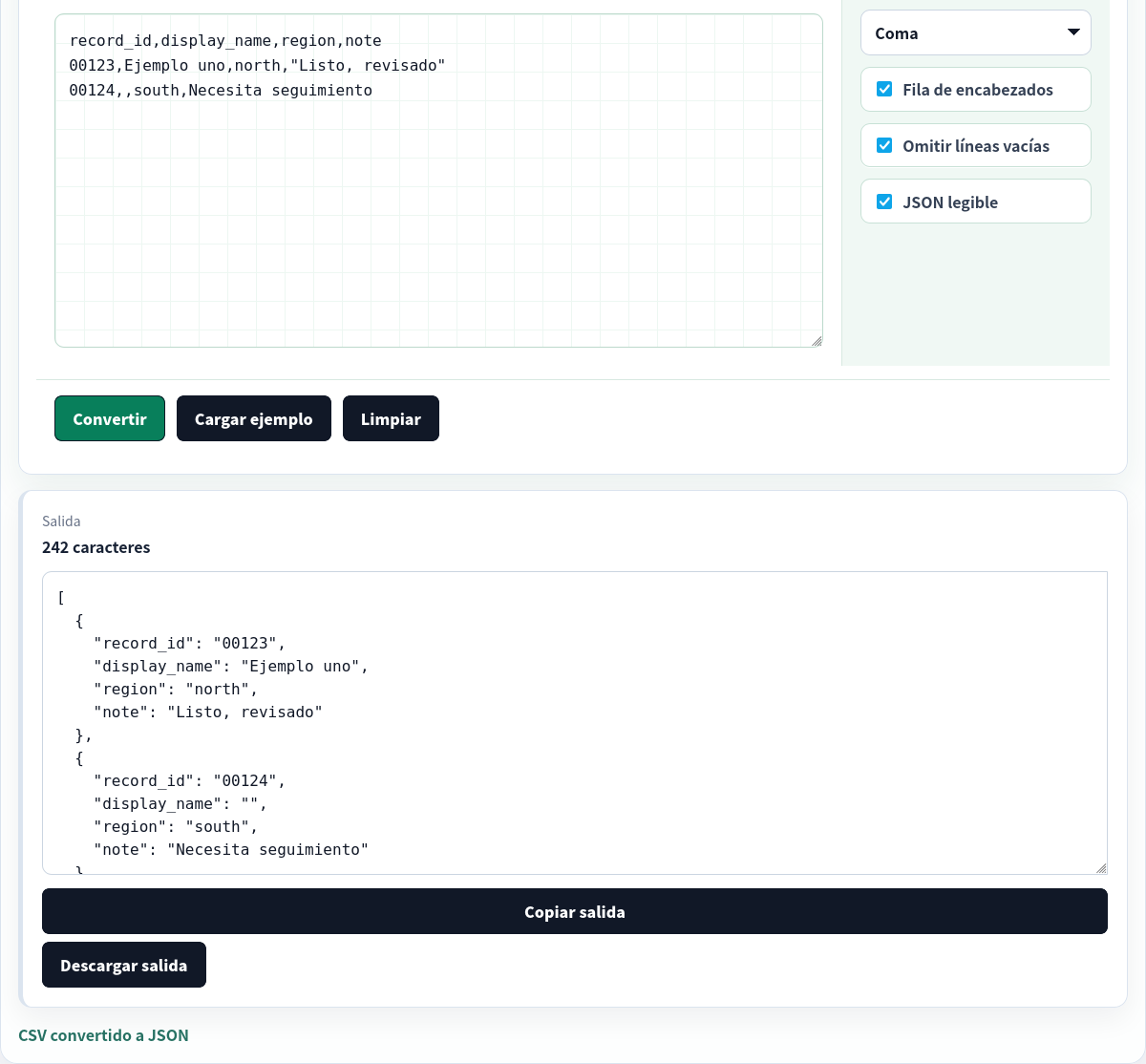Click the CSV row starting with 00124
Viewport: 1146px width, 1064px height.
pyautogui.click(x=221, y=91)
